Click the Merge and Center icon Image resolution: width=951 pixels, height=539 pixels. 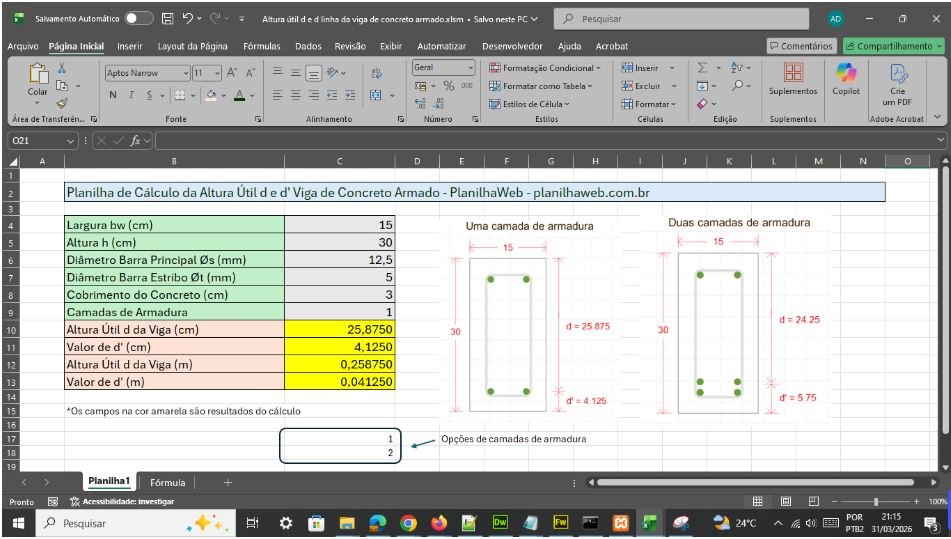pyautogui.click(x=376, y=95)
